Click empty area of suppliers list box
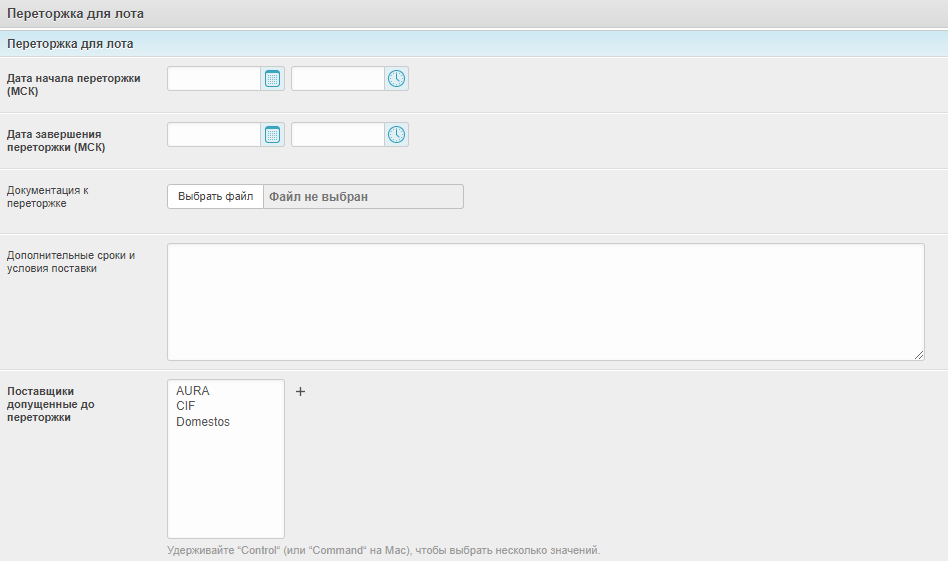The width and height of the screenshot is (948, 561). [225, 490]
